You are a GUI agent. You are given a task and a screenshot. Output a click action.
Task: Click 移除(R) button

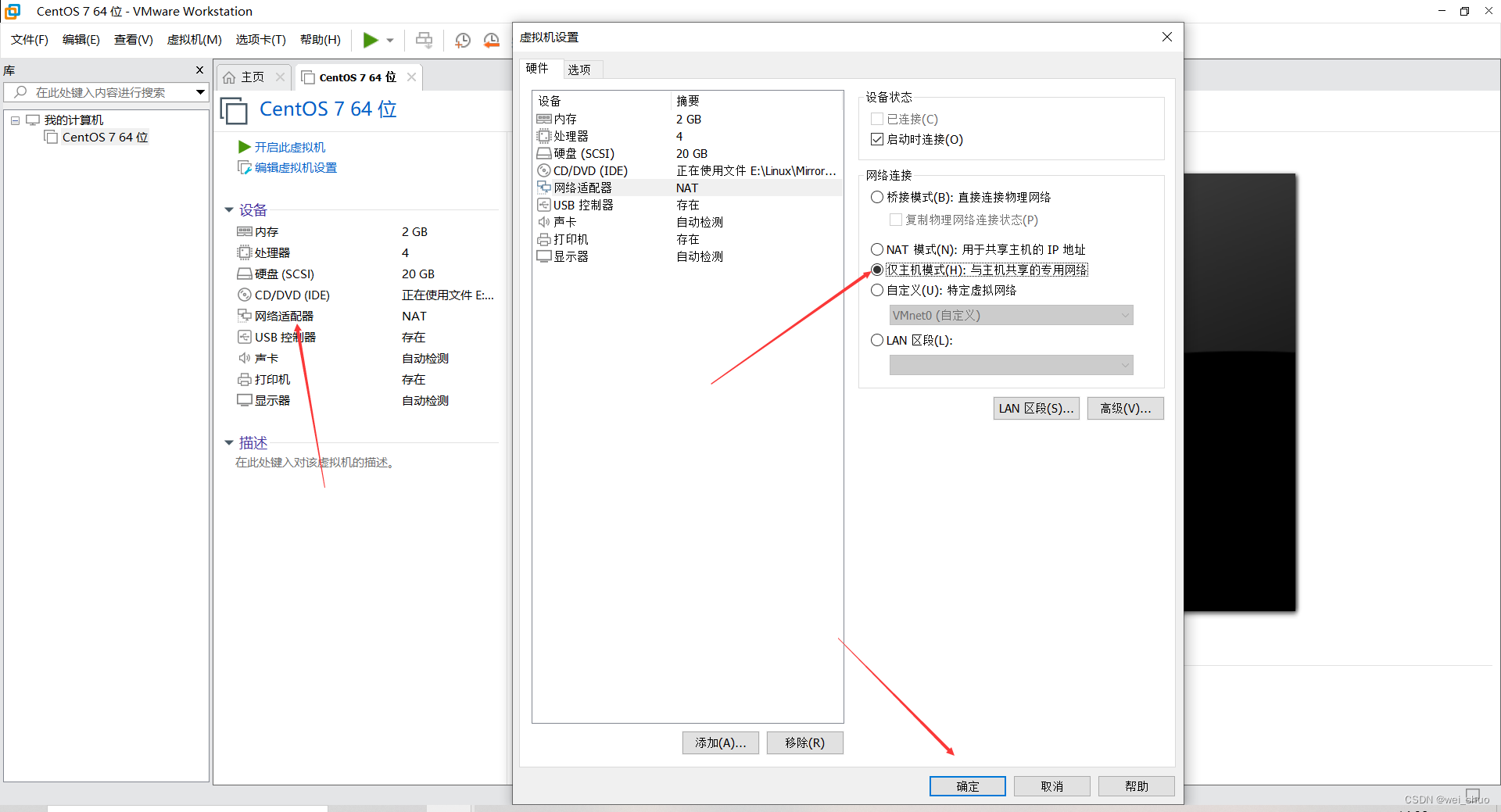(804, 742)
